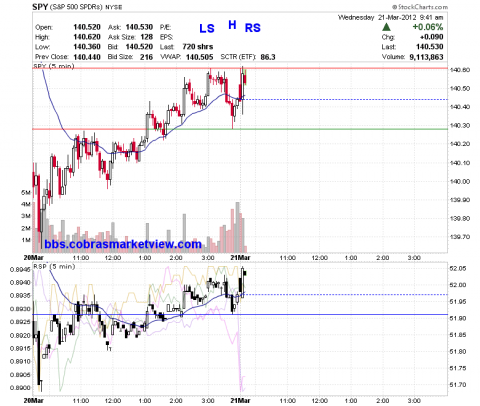Click the 21Mar date label under SPY chart

[241, 258]
